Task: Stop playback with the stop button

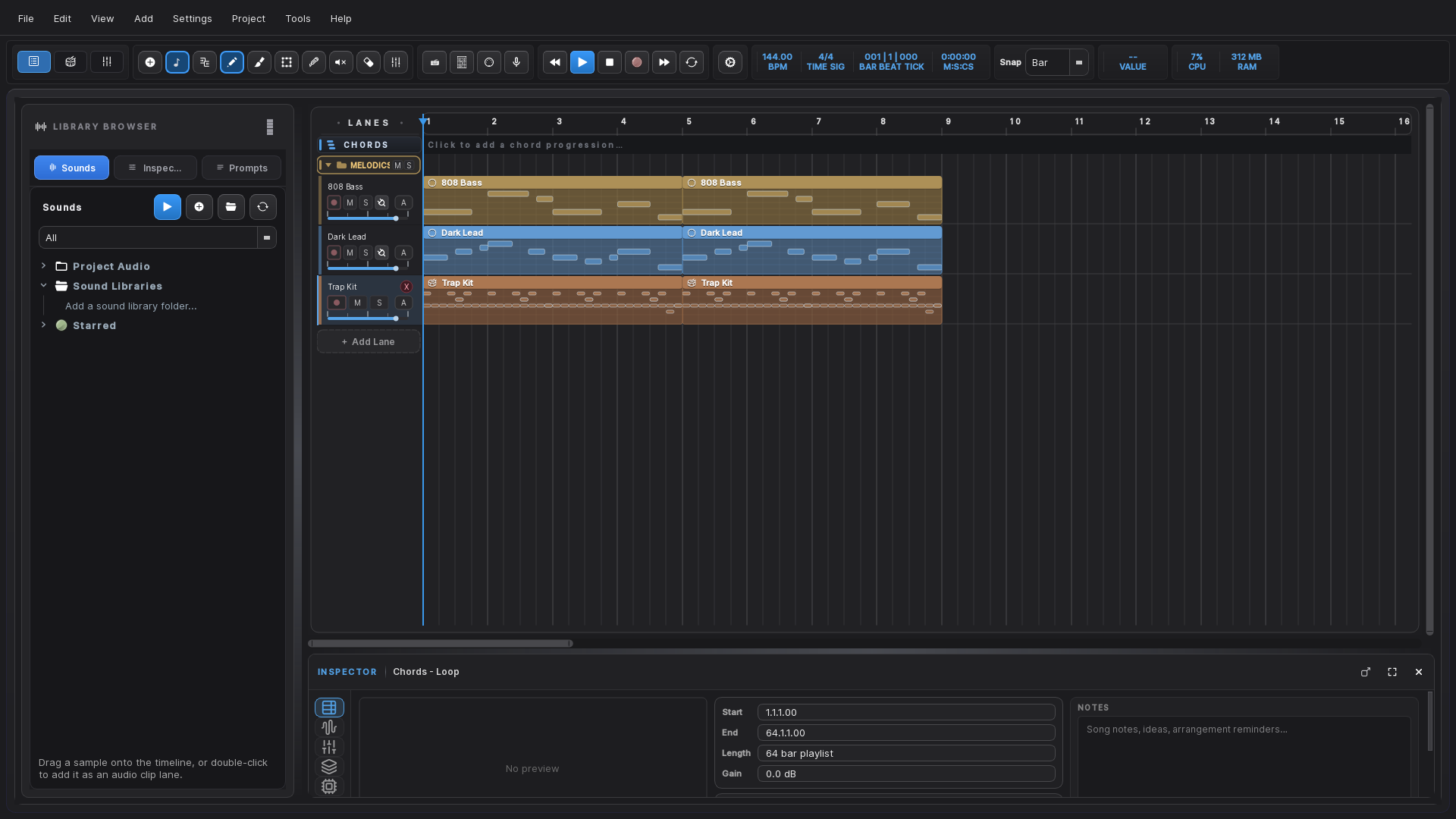Action: tap(610, 62)
